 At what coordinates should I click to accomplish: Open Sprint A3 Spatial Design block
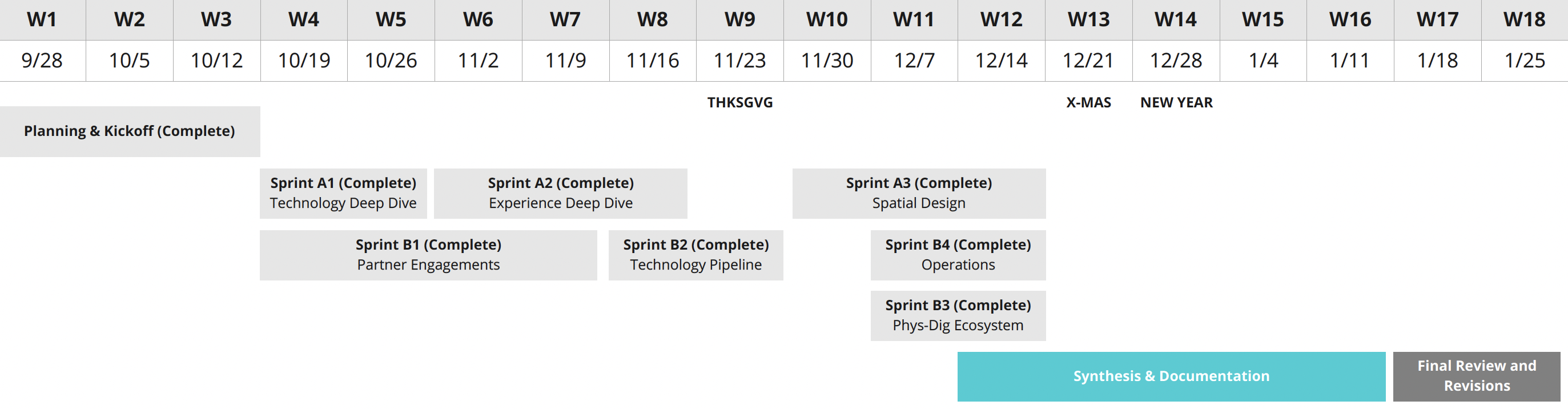(x=919, y=194)
